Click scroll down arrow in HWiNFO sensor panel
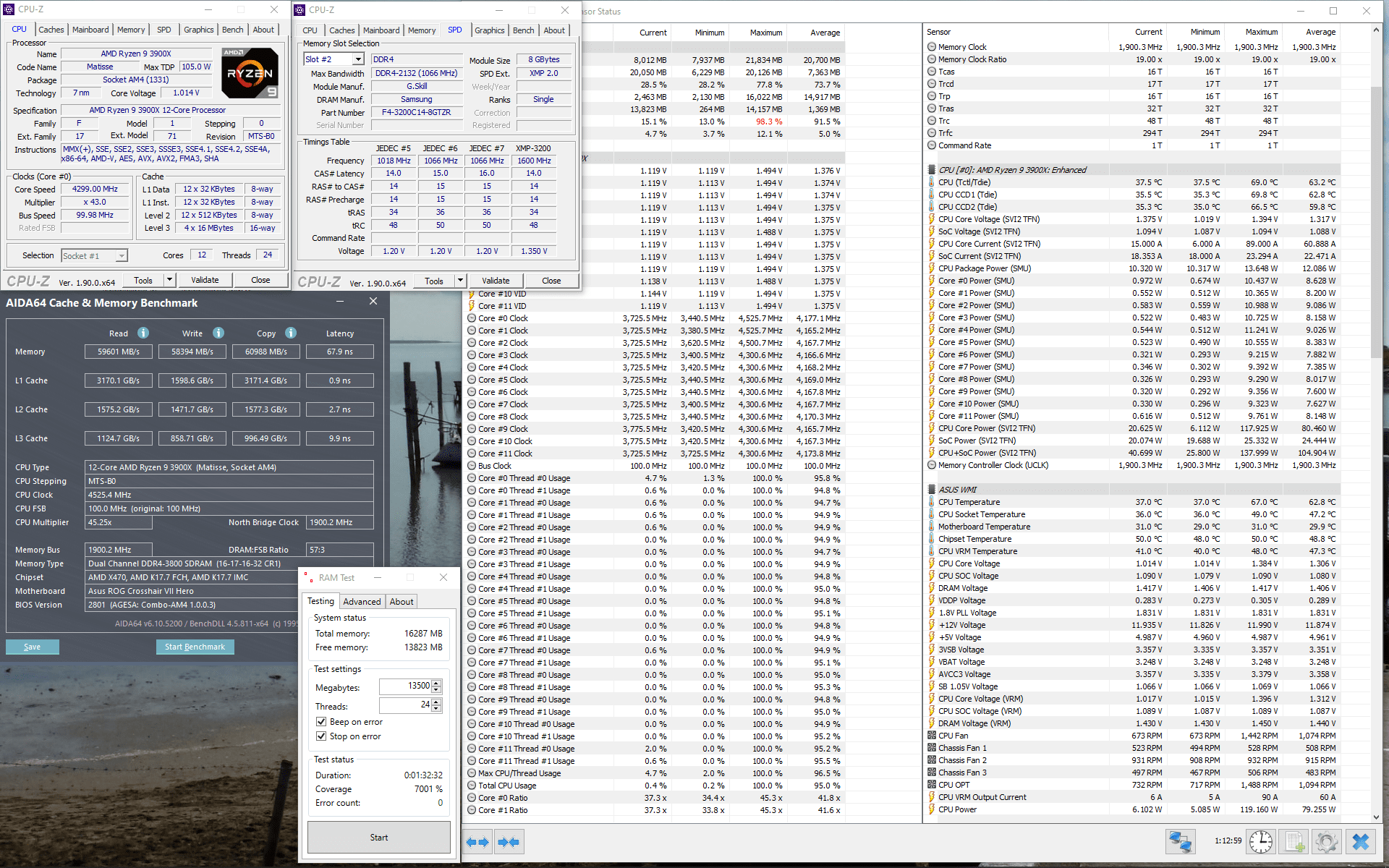The height and width of the screenshot is (868, 1389). pyautogui.click(x=1375, y=817)
